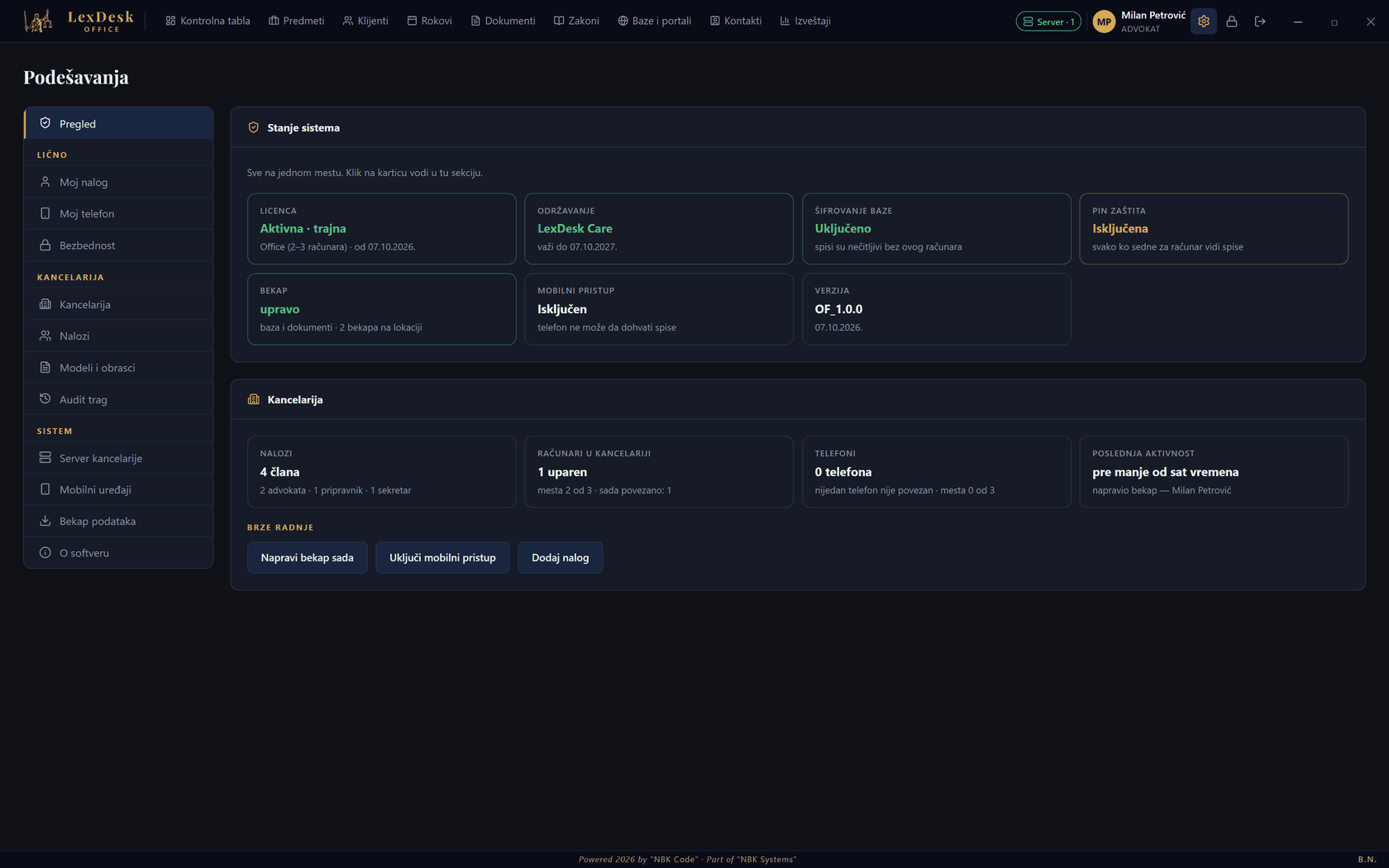Image resolution: width=1389 pixels, height=868 pixels.
Task: Open Kontakti in top navigation
Action: [735, 21]
